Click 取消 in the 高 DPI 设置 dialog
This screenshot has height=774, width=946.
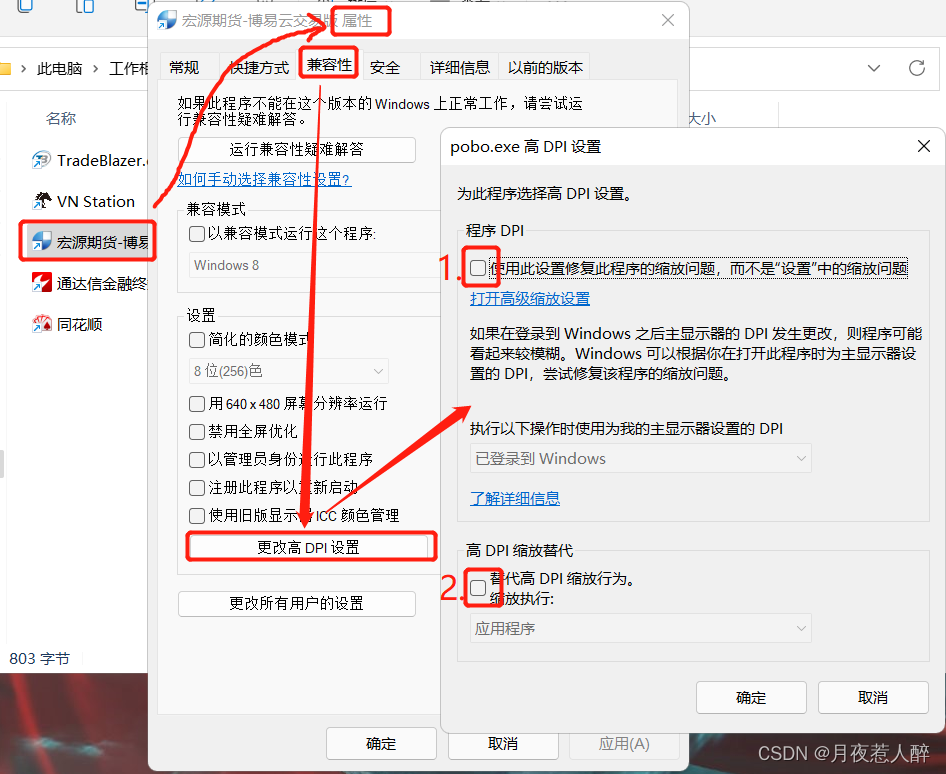(x=872, y=697)
